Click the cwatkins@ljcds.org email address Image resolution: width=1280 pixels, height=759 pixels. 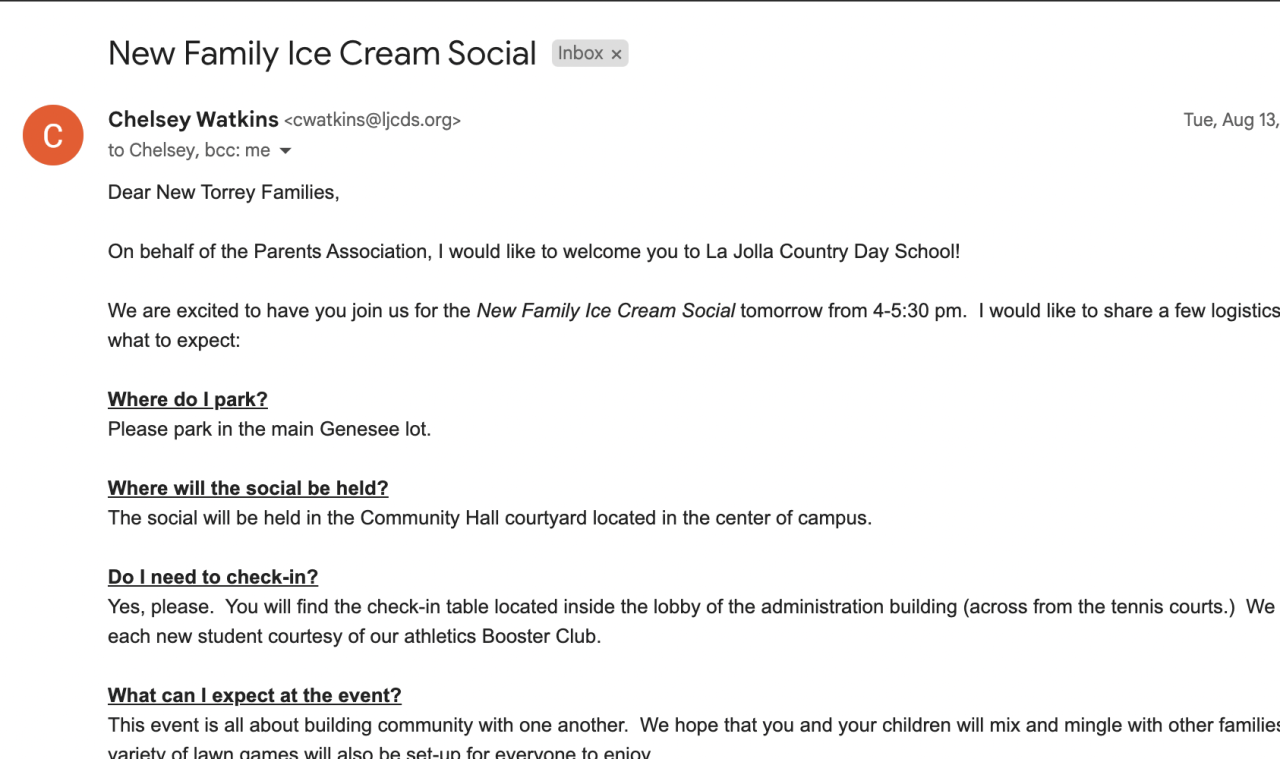pos(372,121)
